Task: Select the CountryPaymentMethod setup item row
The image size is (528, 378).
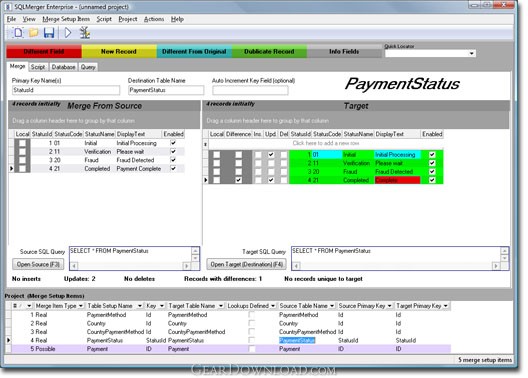Action: tap(231, 332)
